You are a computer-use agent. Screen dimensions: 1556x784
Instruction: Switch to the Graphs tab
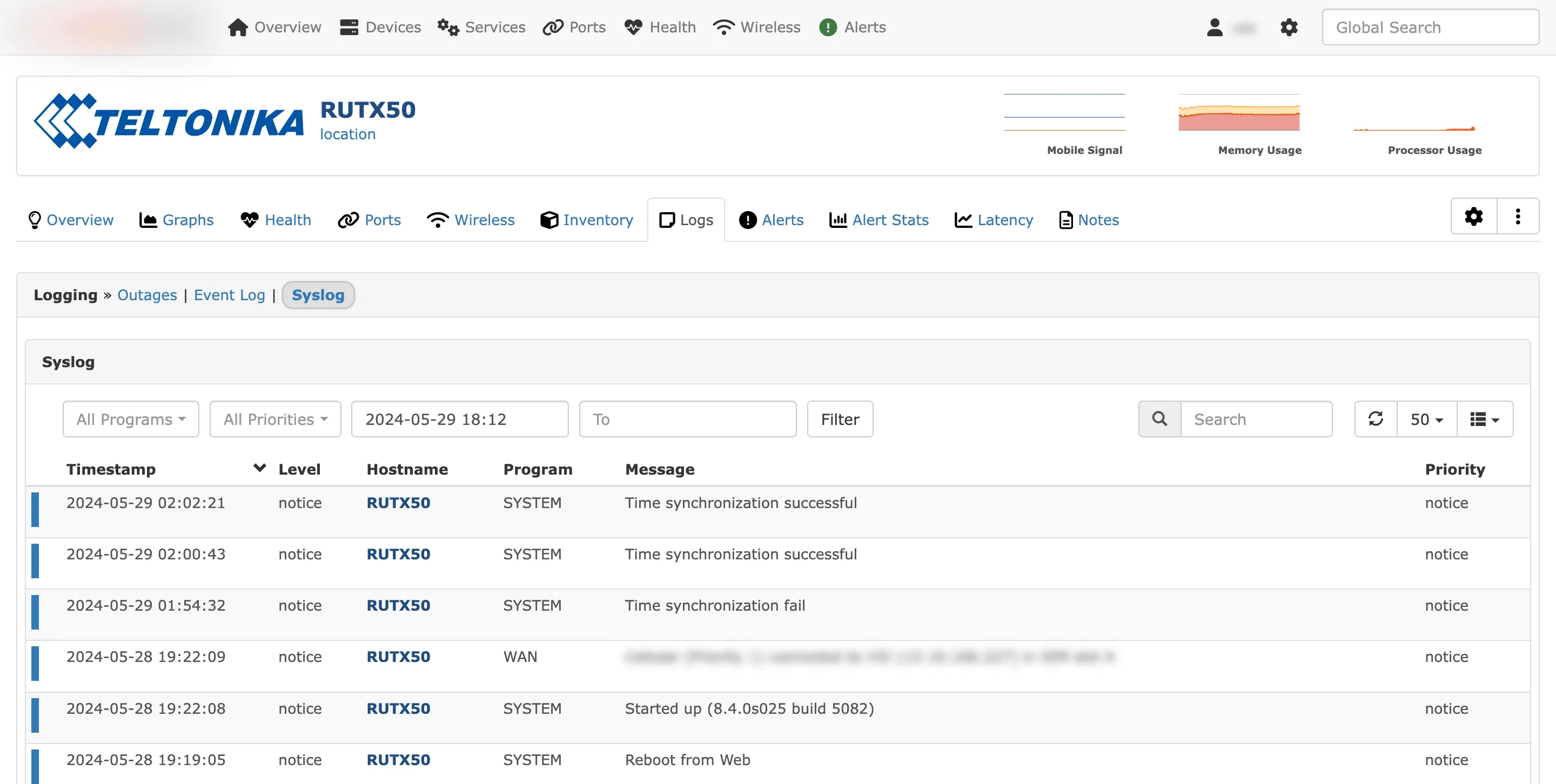(176, 220)
